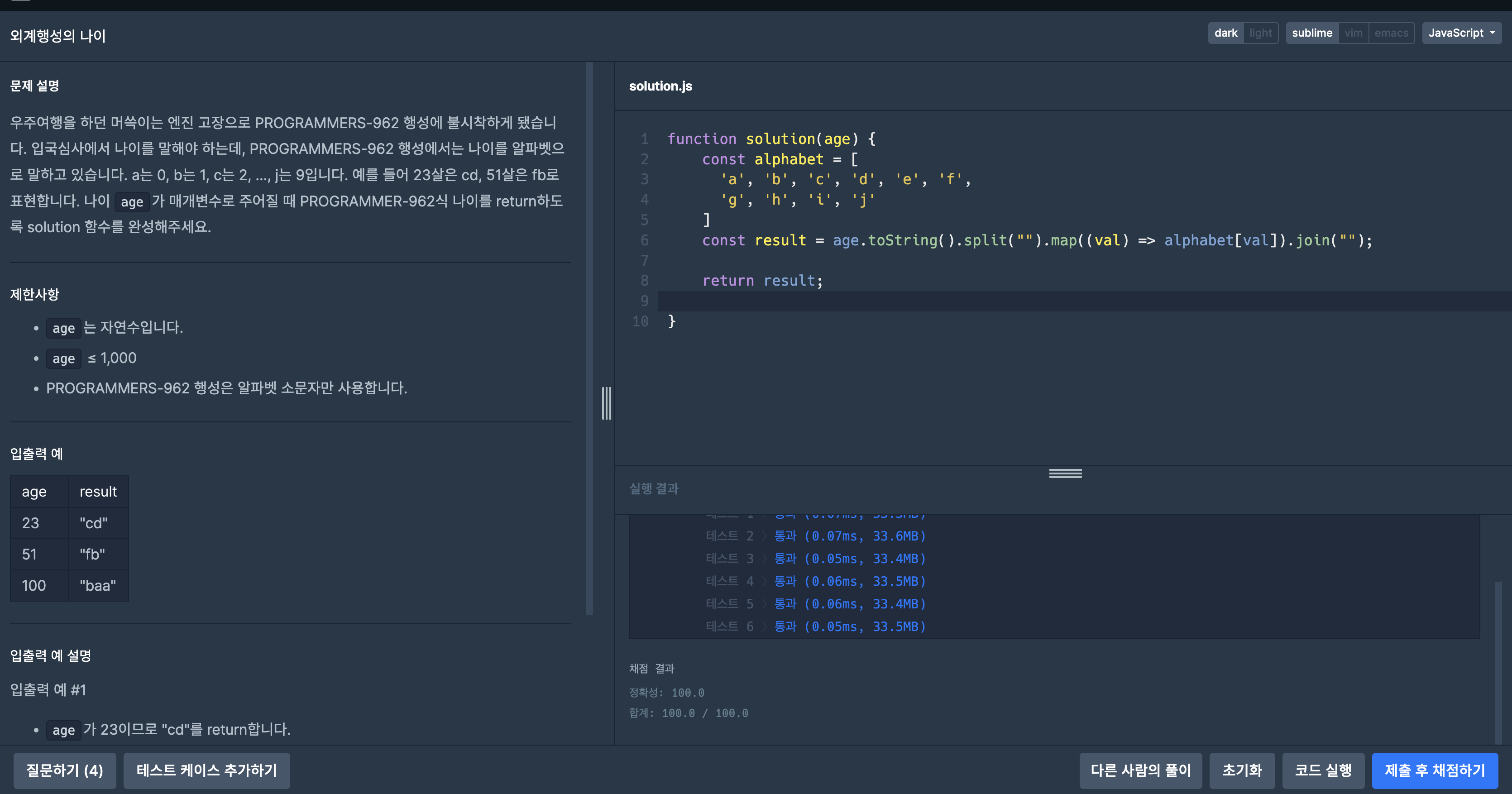Click the 실행 결과 panel header
The height and width of the screenshot is (794, 1512).
(653, 489)
